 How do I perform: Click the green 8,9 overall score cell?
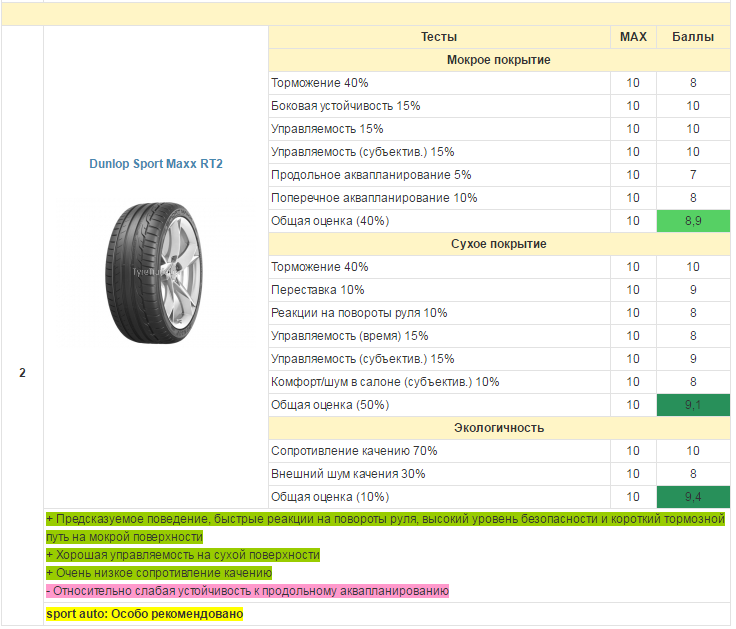point(692,221)
